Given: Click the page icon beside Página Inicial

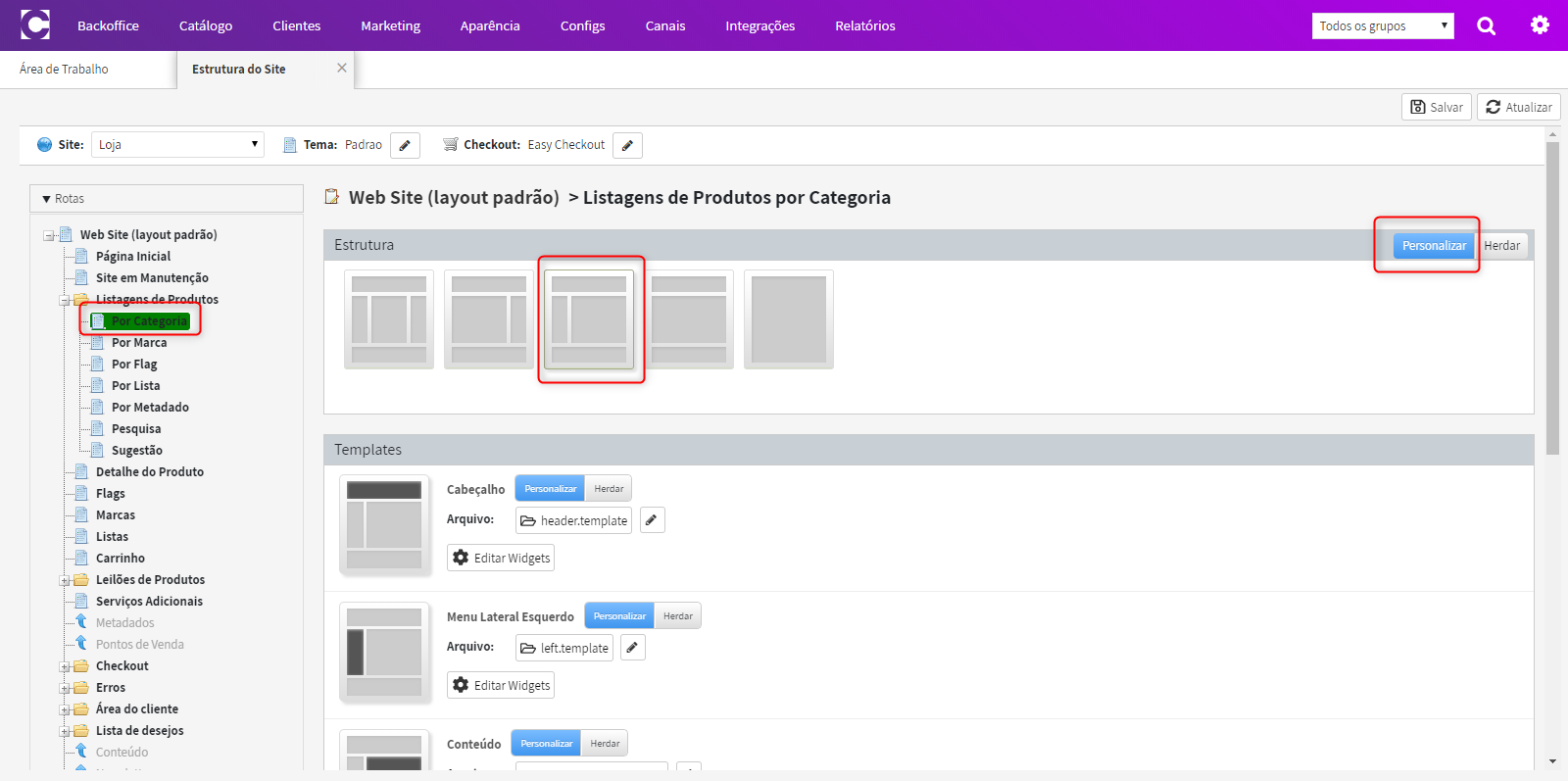Looking at the screenshot, I should (x=81, y=256).
